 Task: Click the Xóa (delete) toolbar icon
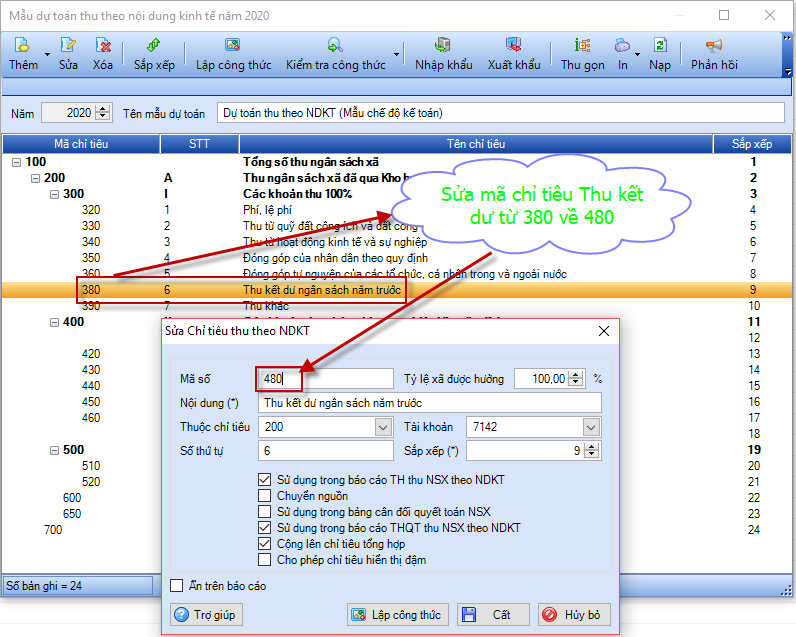pos(103,46)
